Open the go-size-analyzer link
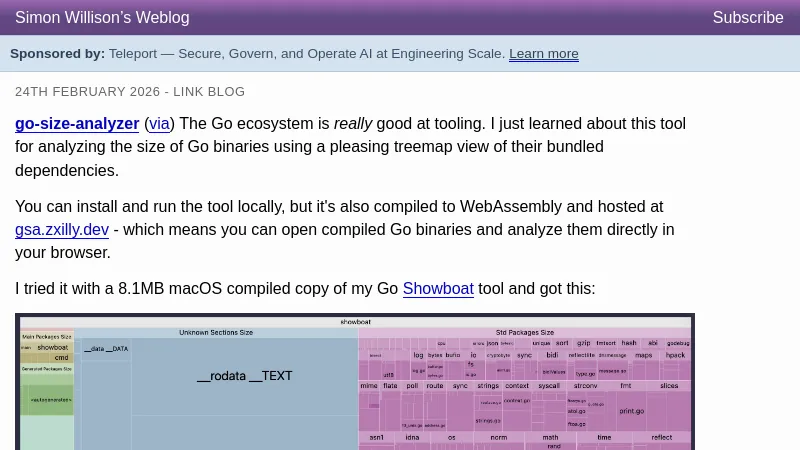This screenshot has height=450, width=800. [x=77, y=124]
